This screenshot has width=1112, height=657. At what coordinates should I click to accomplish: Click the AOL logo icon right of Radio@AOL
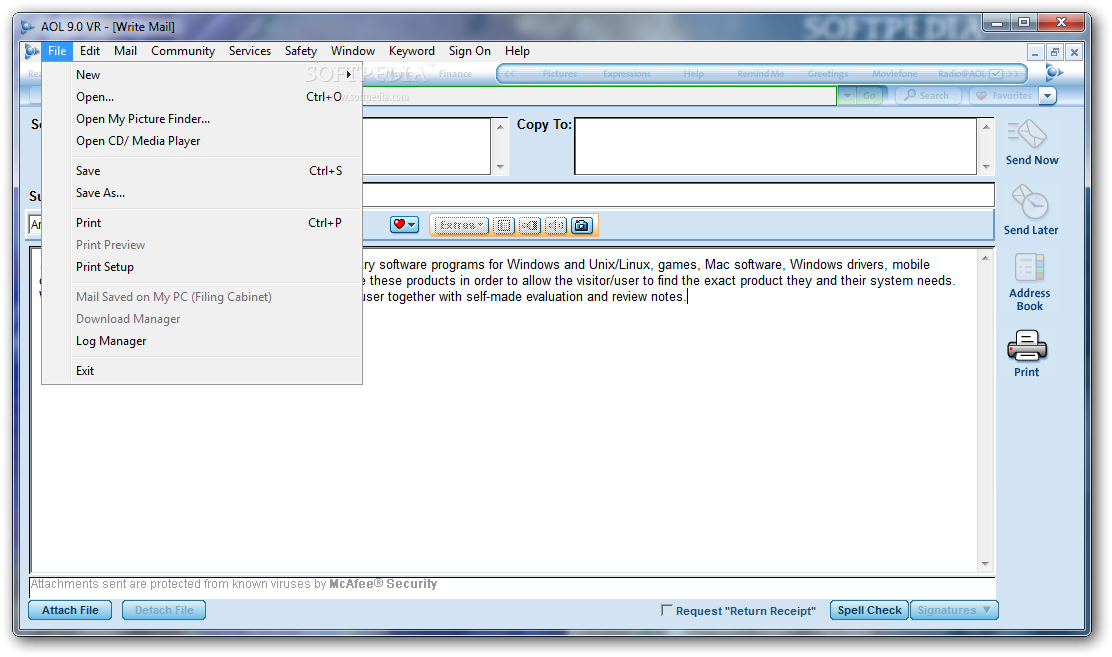point(1054,72)
